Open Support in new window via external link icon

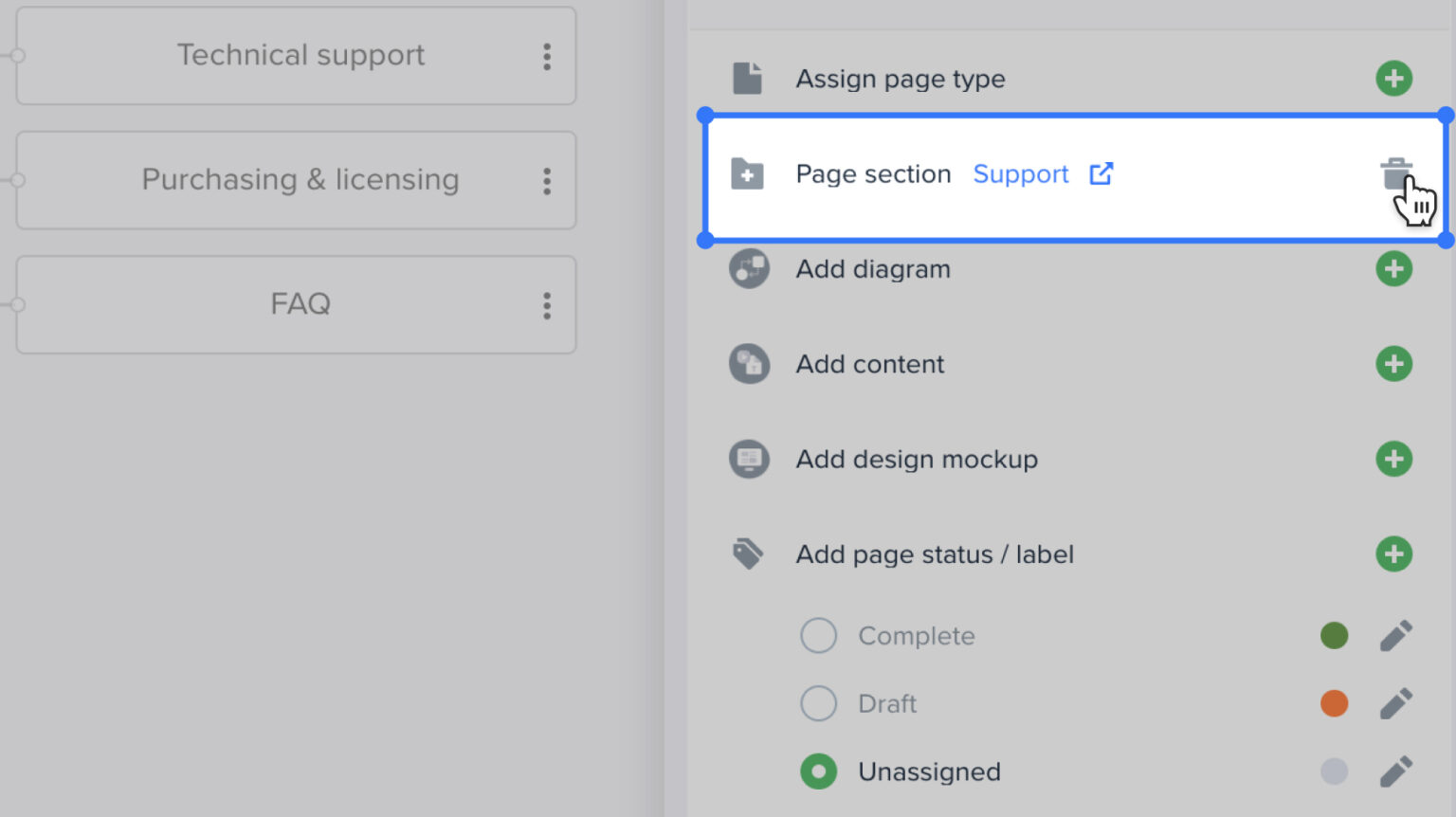(1101, 173)
